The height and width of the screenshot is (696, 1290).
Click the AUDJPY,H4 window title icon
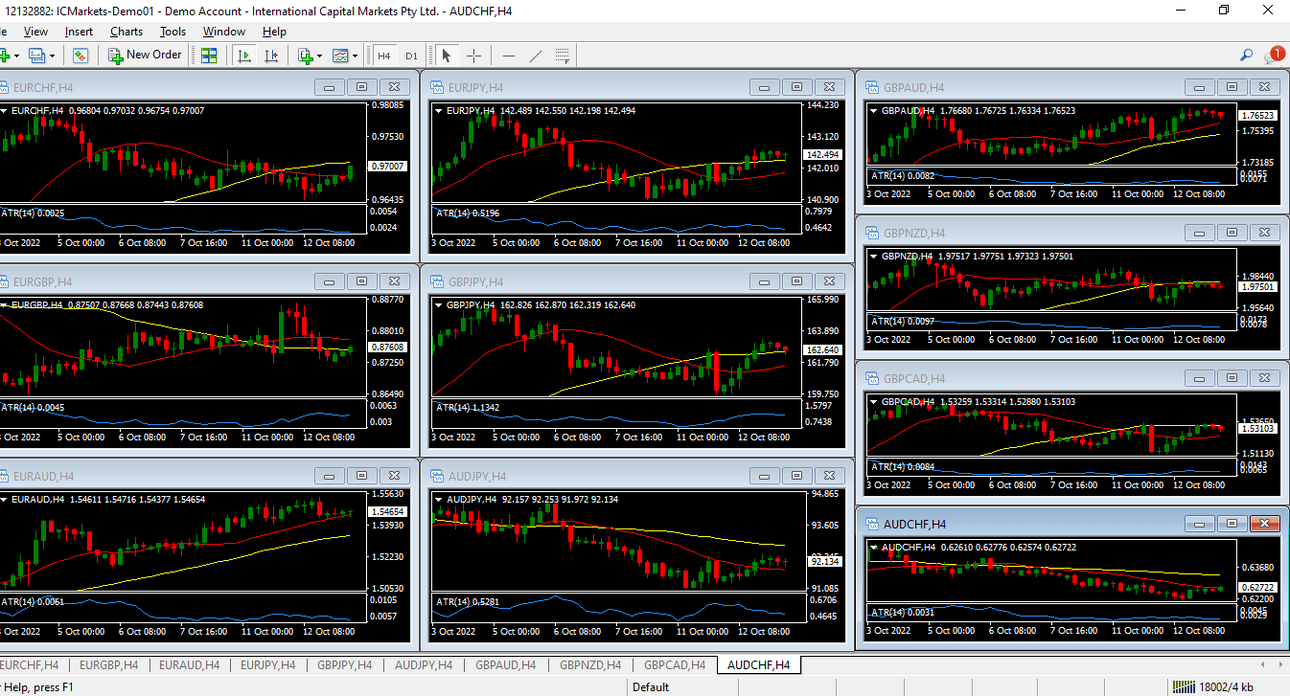tap(437, 476)
